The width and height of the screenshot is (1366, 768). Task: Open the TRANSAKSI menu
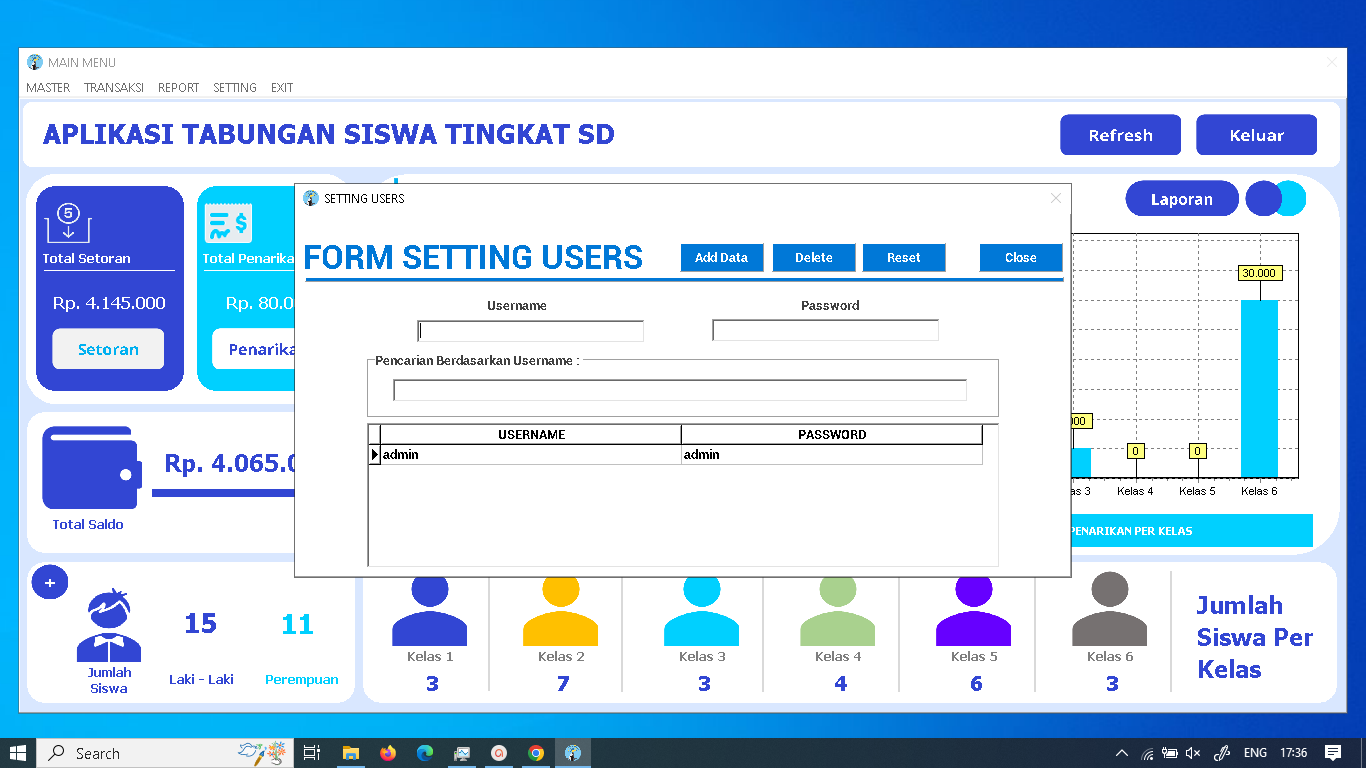click(x=113, y=88)
